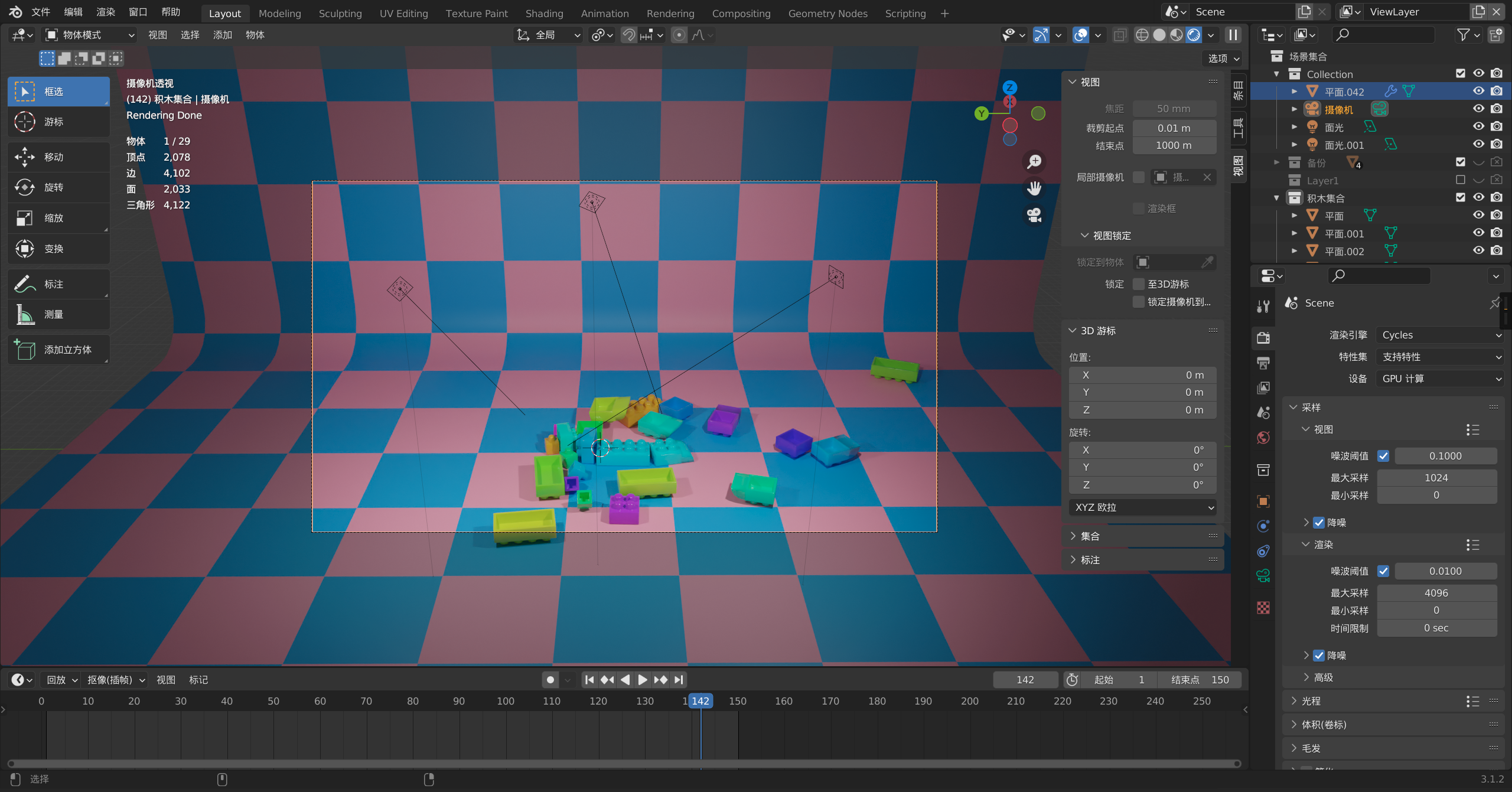
Task: Toggle X-ray mode in viewport header
Action: (1120, 35)
